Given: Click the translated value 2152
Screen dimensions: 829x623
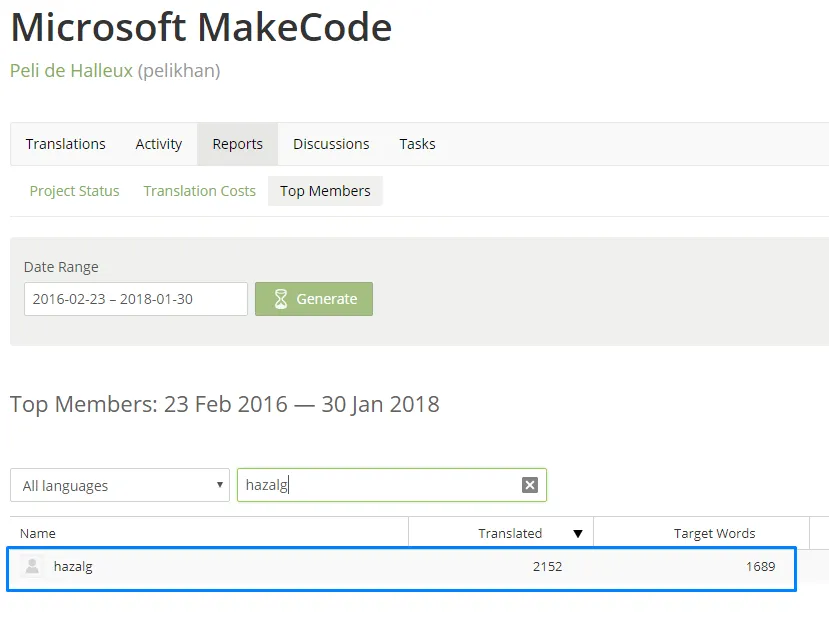Looking at the screenshot, I should point(547,566).
